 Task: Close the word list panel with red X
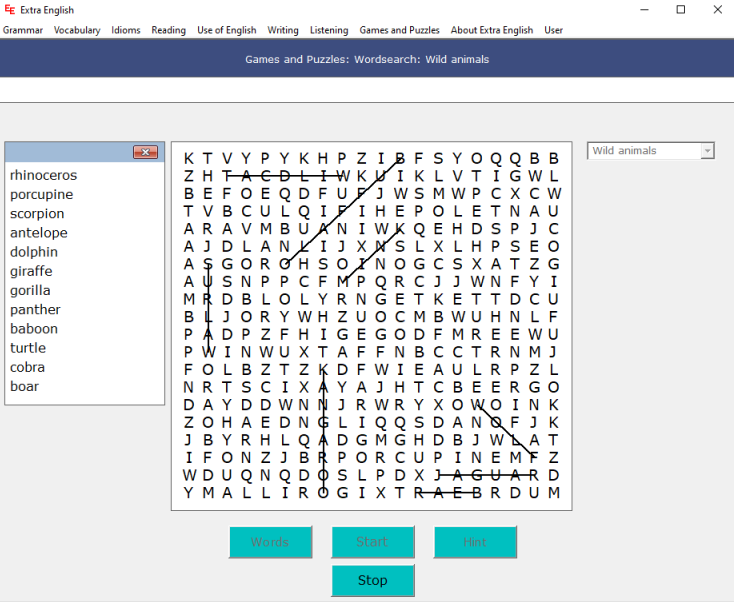[x=145, y=152]
